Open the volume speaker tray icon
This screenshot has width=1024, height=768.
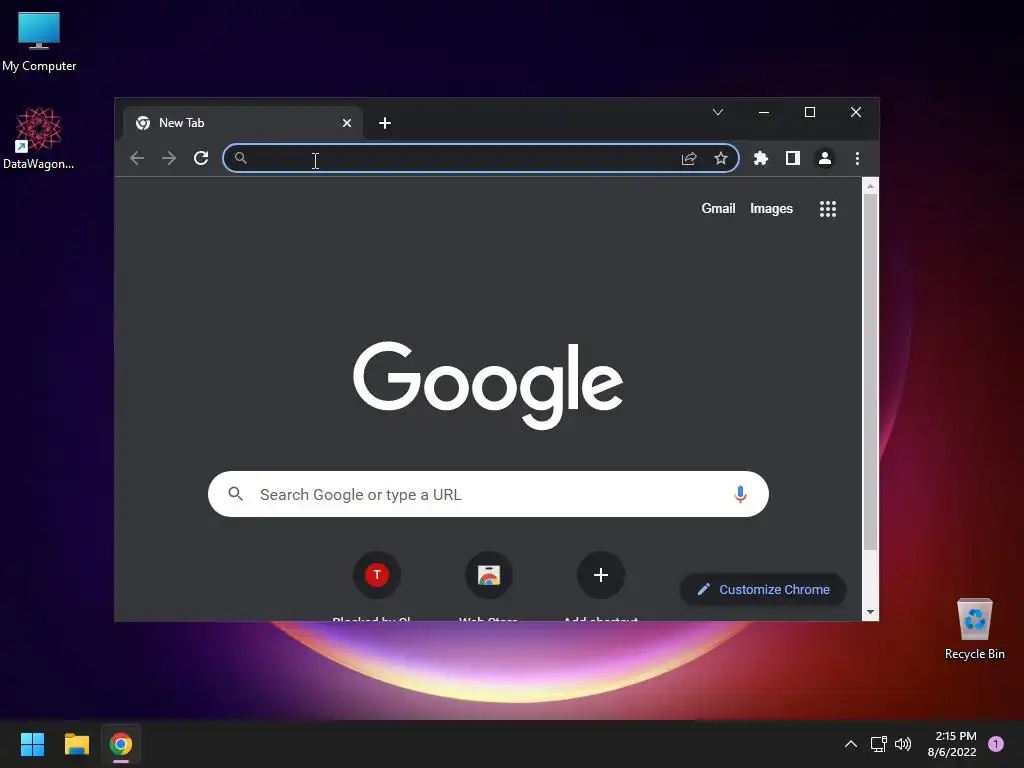[x=903, y=744]
